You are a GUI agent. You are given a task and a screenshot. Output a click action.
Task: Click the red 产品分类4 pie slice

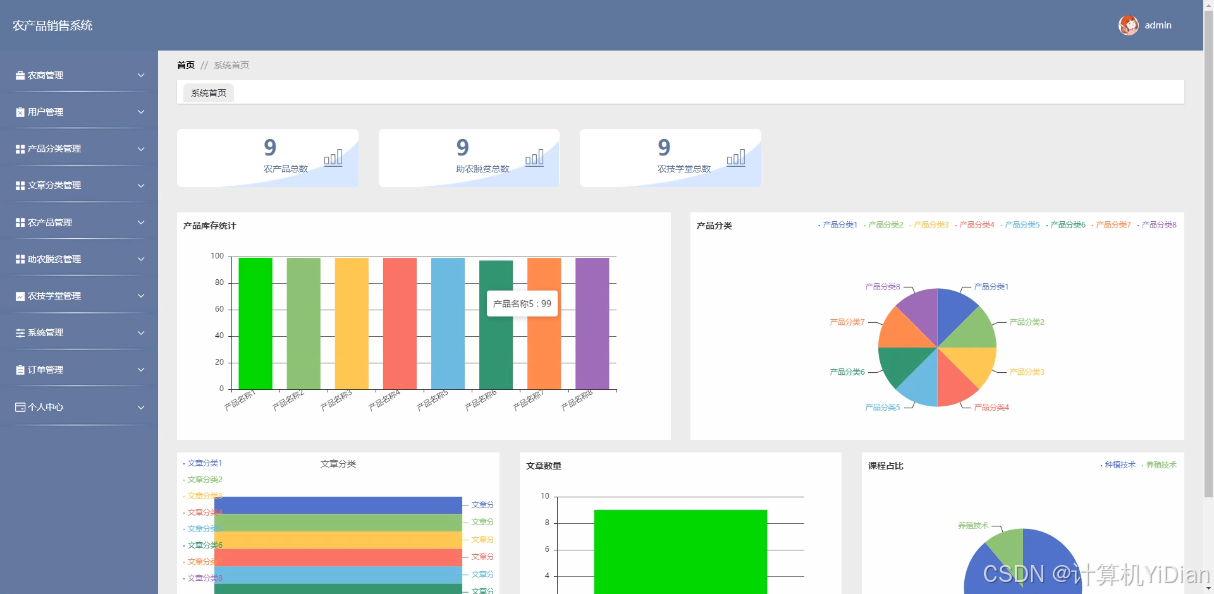coord(954,385)
